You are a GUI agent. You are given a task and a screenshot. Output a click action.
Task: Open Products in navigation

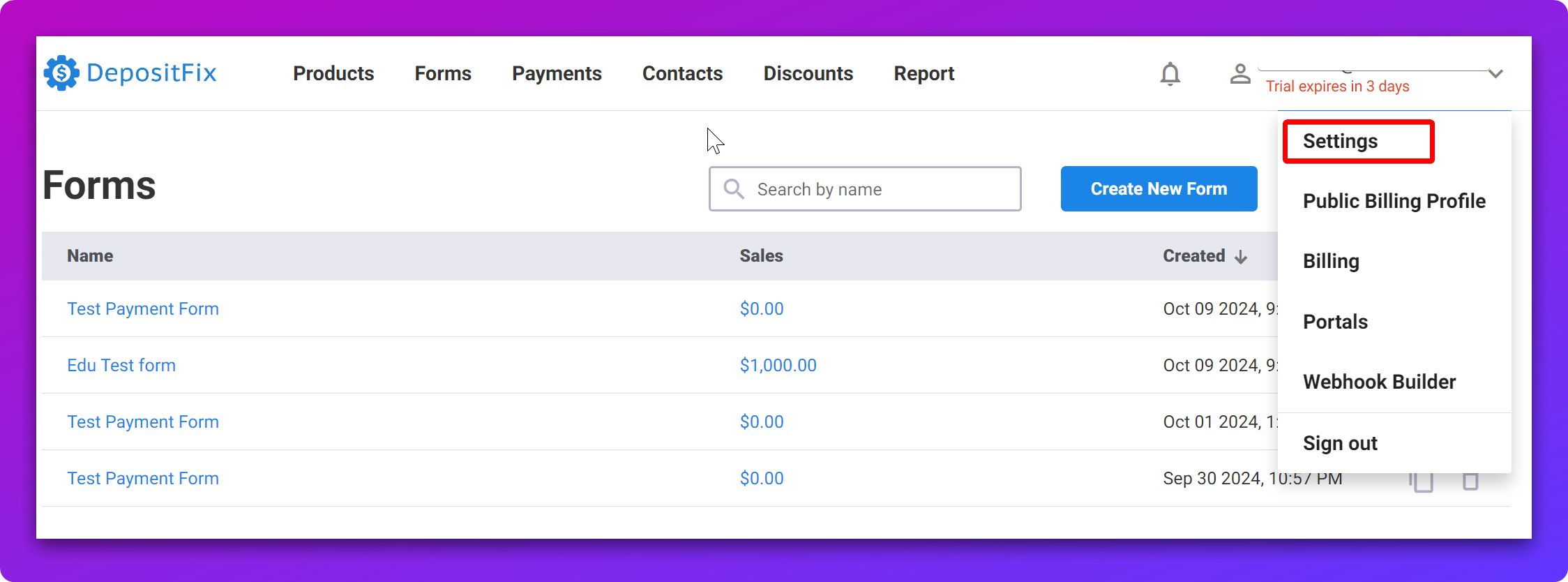click(x=333, y=73)
